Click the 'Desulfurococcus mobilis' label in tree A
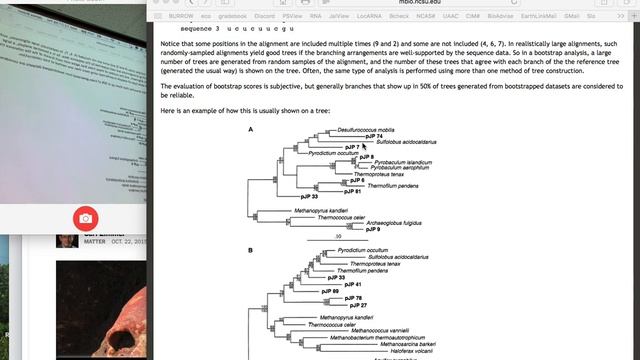This screenshot has height=360, width=640. [x=366, y=130]
